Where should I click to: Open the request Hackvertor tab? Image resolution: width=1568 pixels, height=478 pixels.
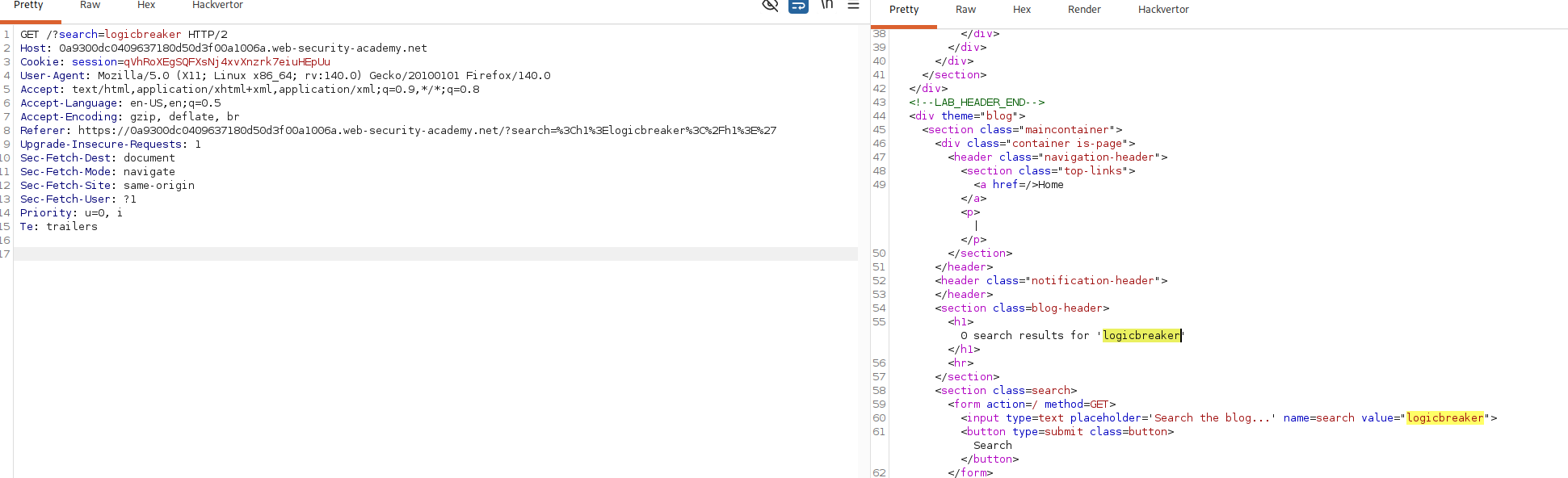[x=217, y=5]
